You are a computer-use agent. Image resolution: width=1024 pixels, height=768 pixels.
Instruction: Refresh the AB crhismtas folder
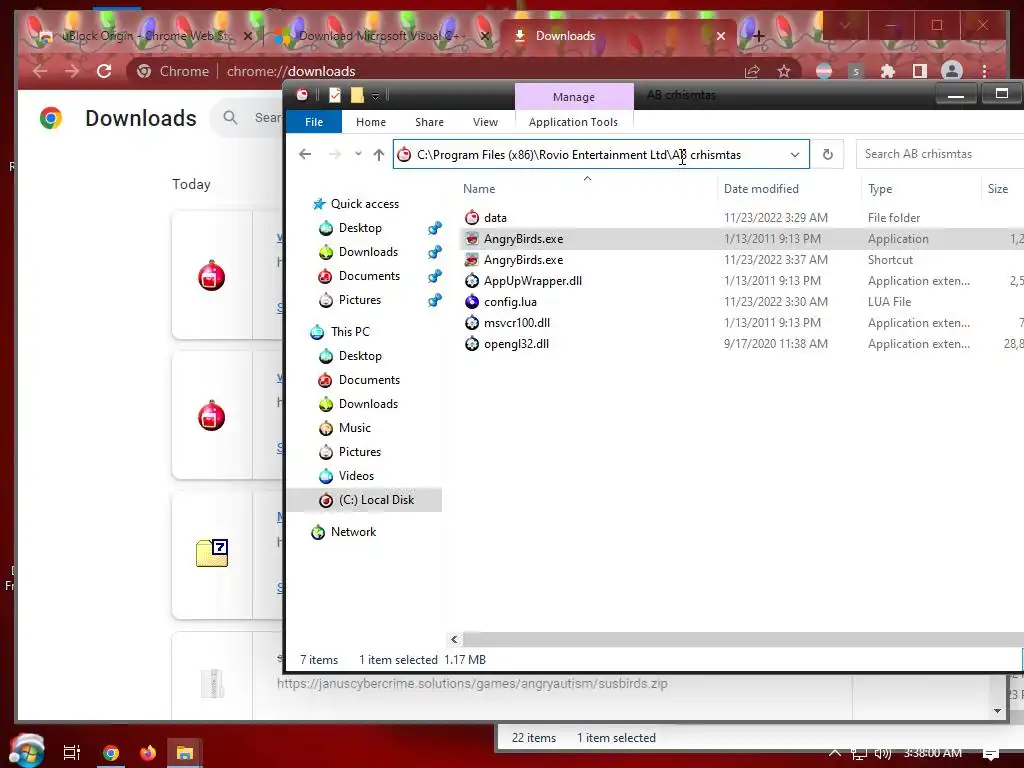tap(827, 155)
